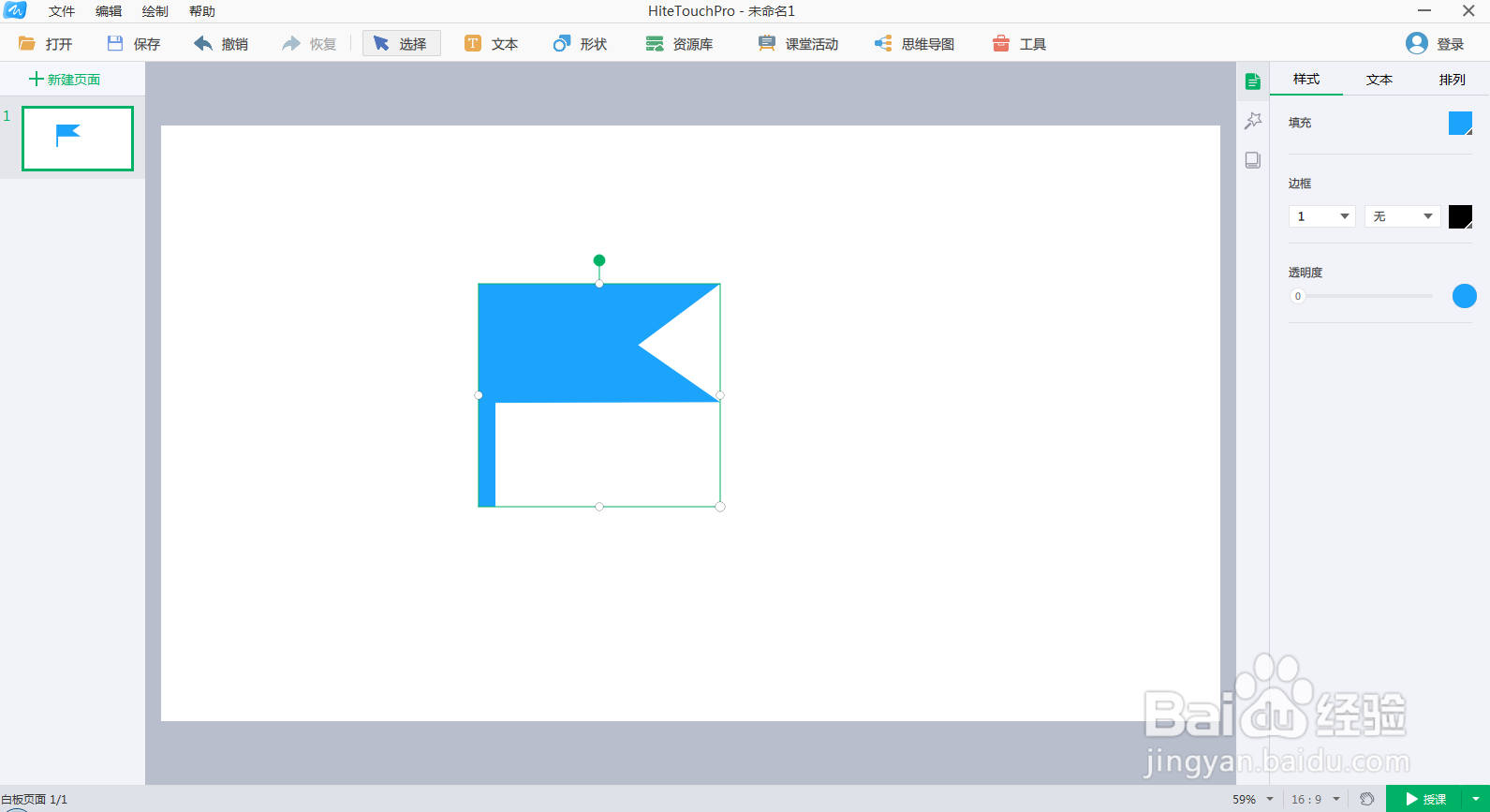Expand the 授课 button dropdown arrow
The height and width of the screenshot is (812, 1490).
1476,799
